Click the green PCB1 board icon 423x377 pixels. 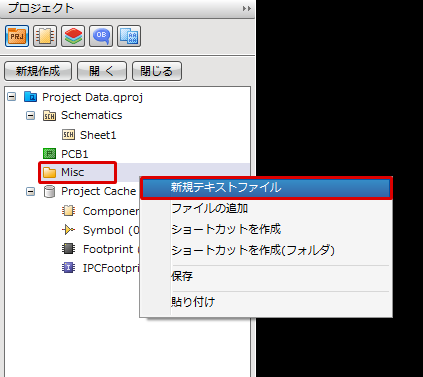click(49, 154)
